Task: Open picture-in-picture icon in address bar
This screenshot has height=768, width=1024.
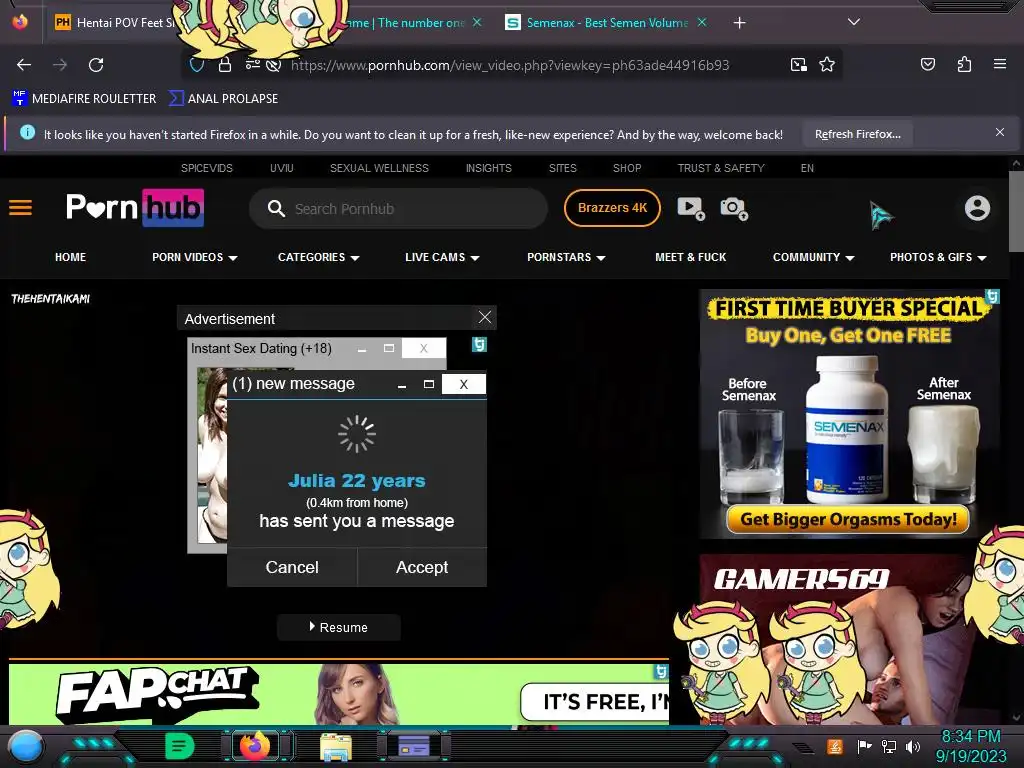Action: tap(798, 65)
